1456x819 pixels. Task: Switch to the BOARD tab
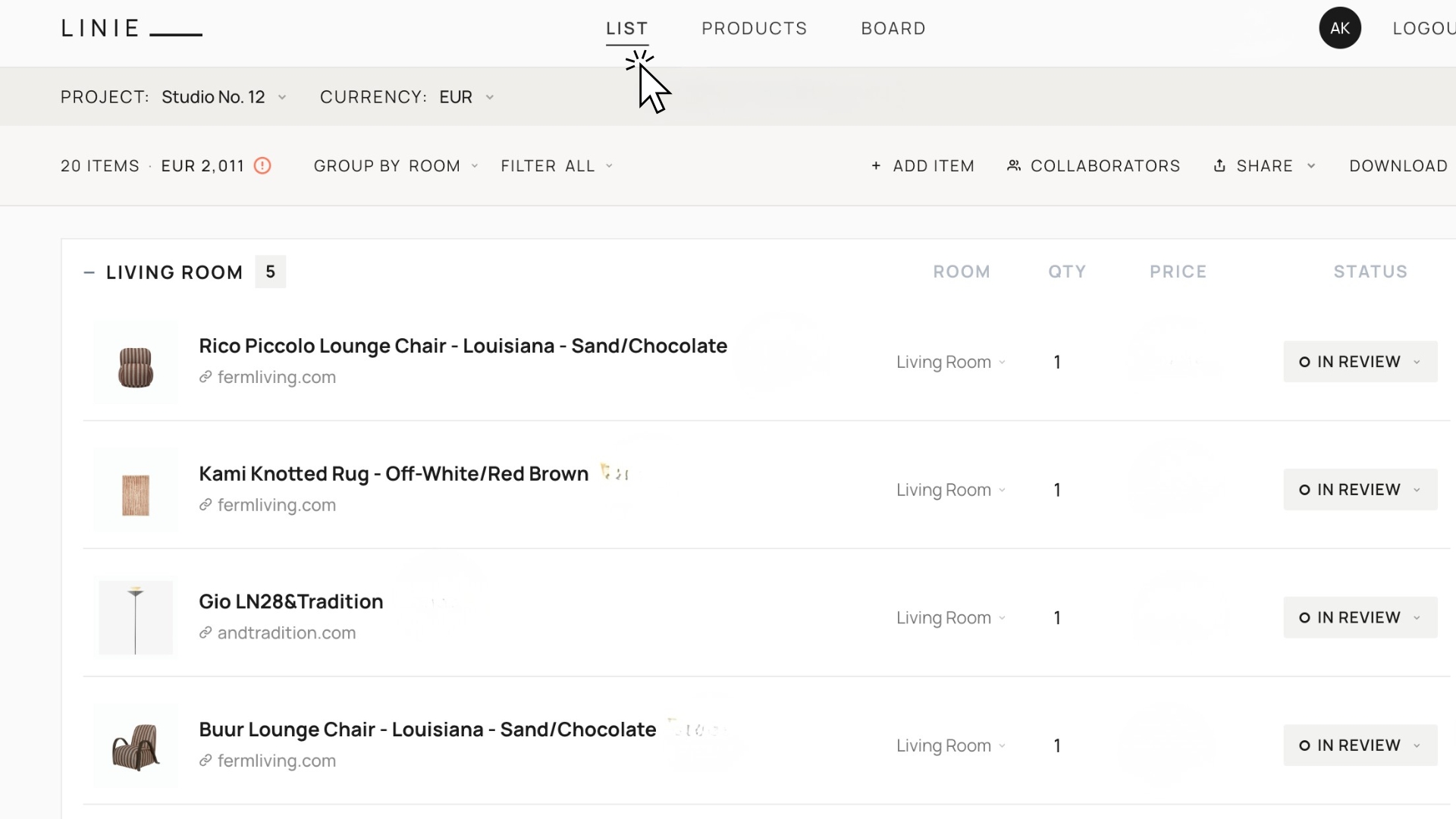[x=893, y=29]
